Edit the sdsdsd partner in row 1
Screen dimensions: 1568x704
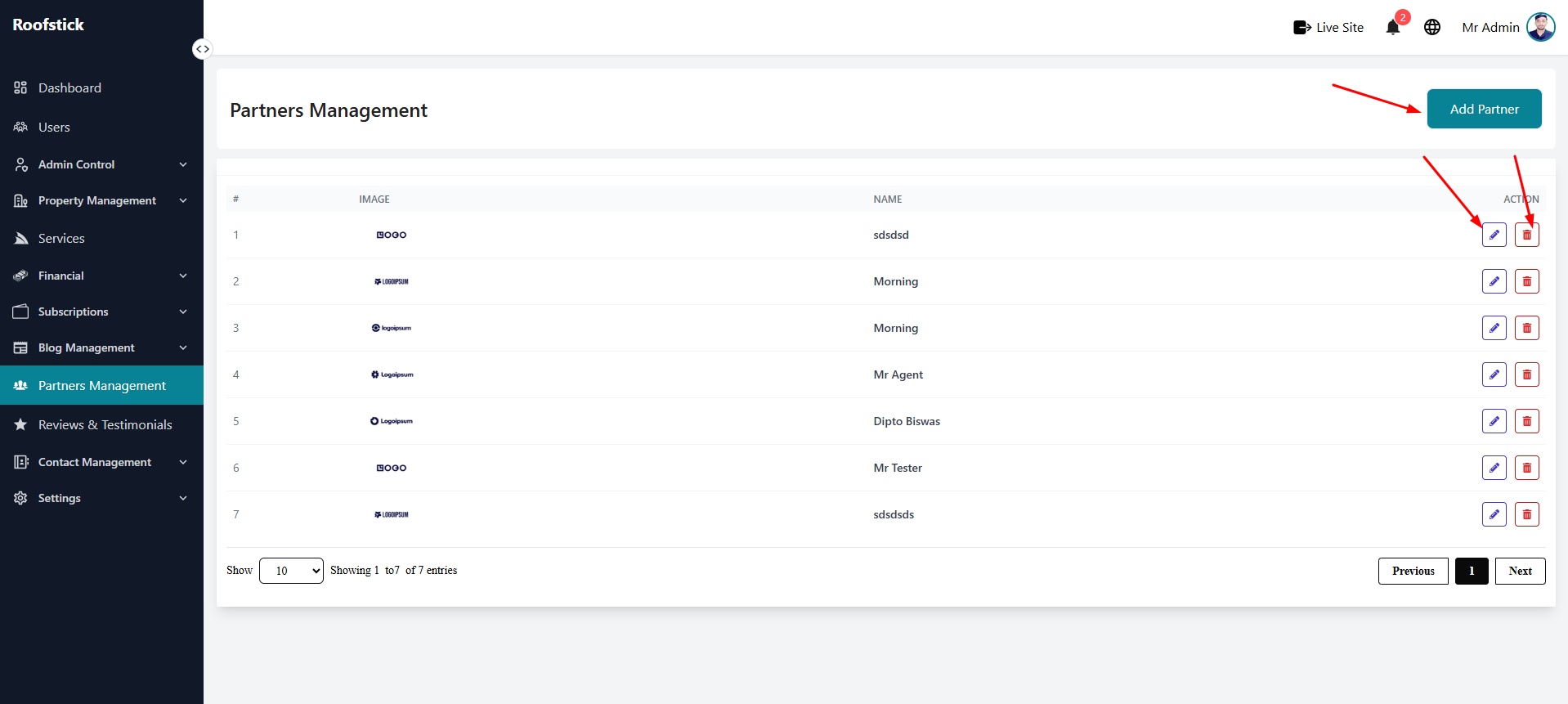pyautogui.click(x=1494, y=235)
